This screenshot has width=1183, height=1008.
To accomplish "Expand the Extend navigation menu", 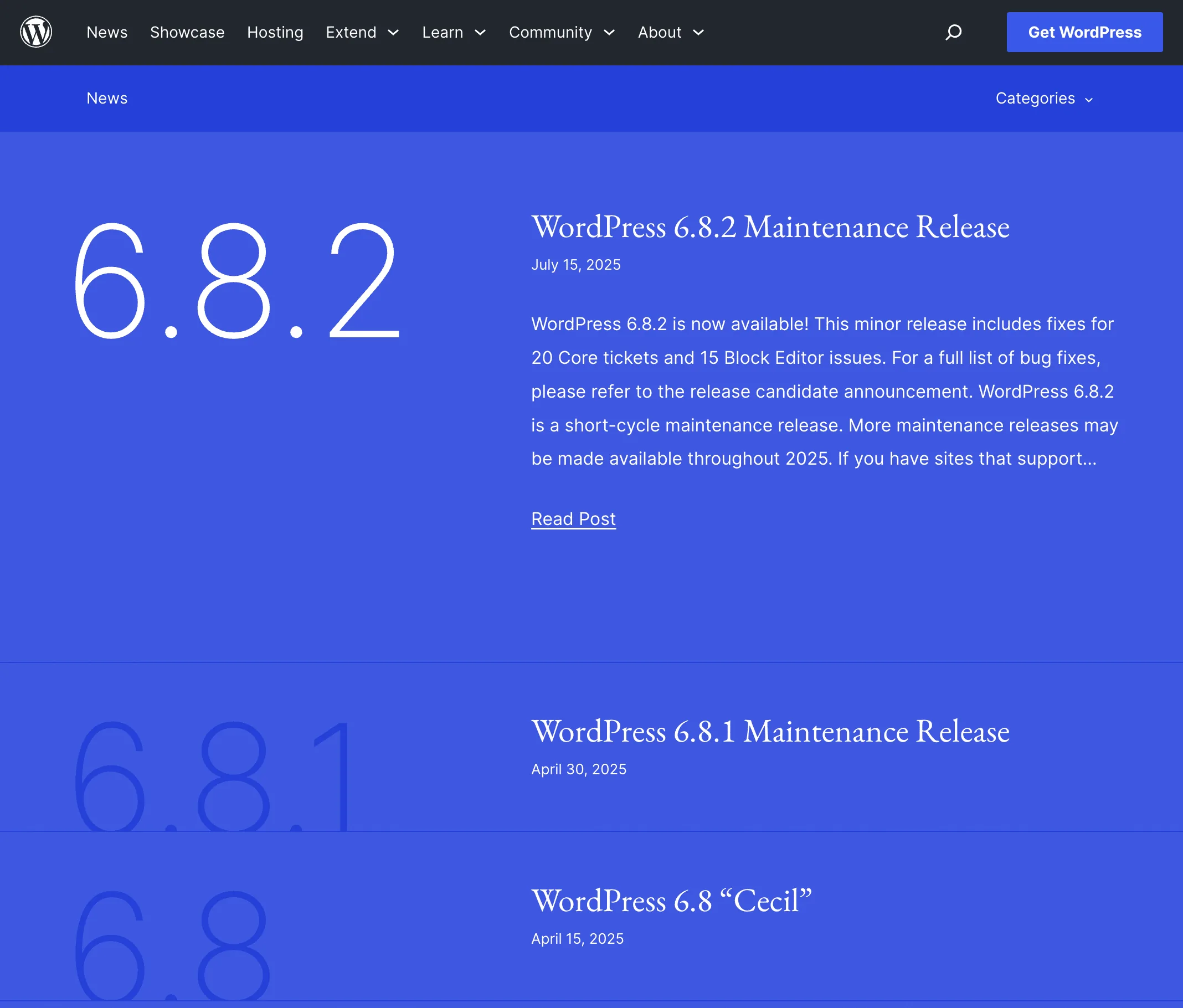I will [x=351, y=33].
